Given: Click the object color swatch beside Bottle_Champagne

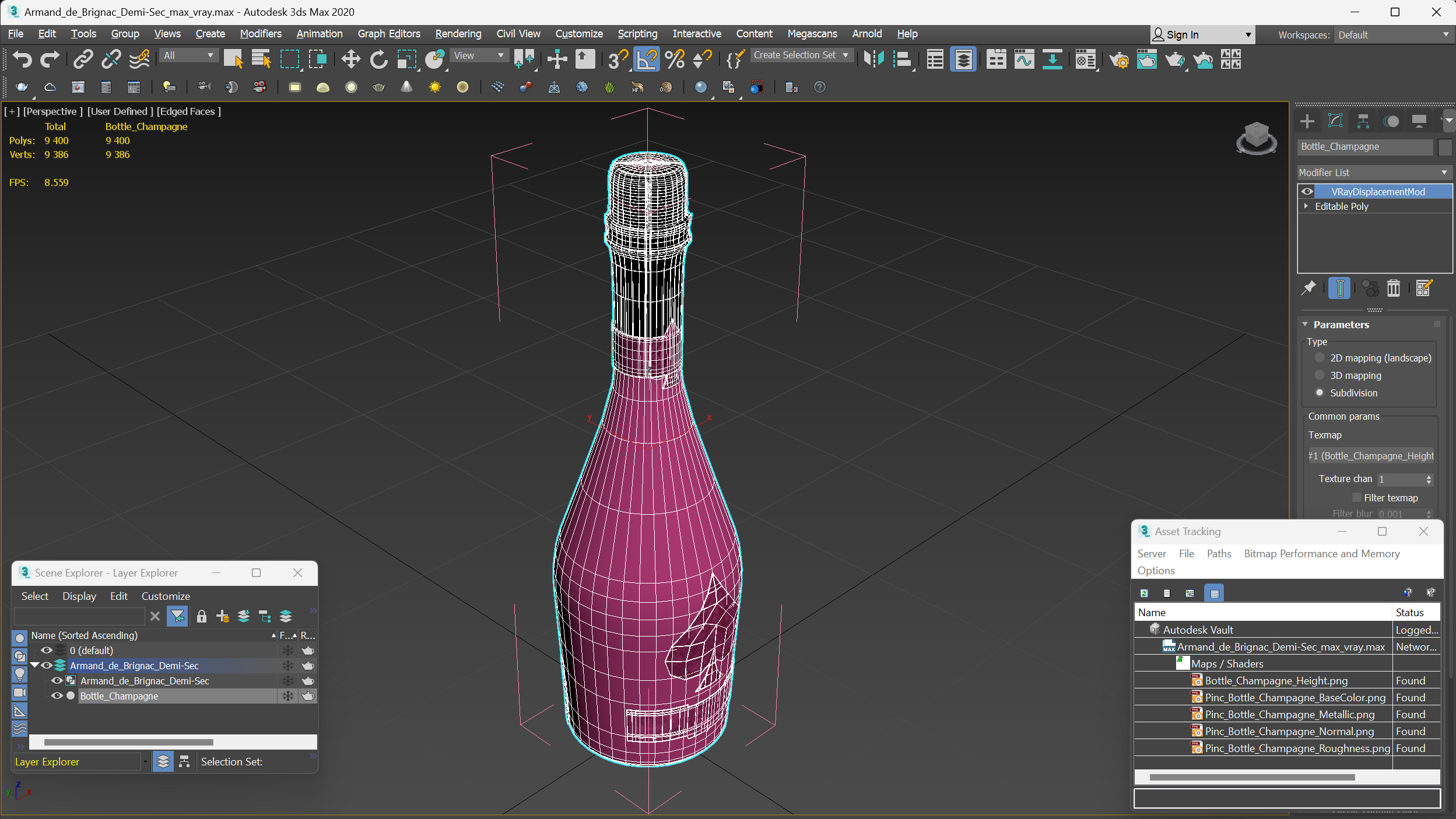Looking at the screenshot, I should tap(1444, 147).
